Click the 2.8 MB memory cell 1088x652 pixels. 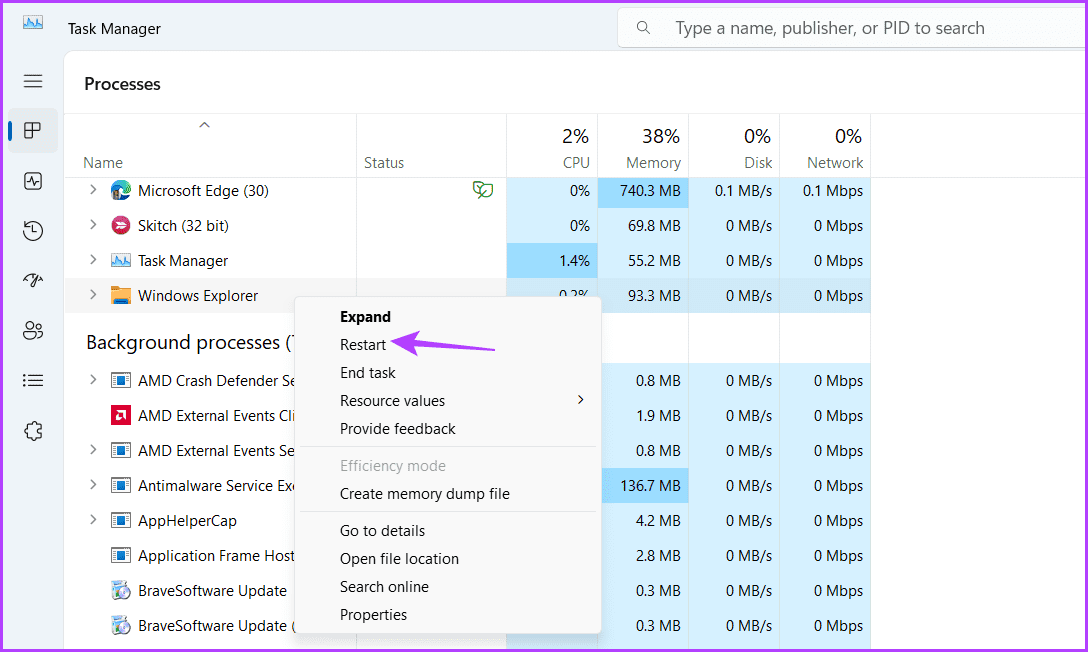[643, 556]
